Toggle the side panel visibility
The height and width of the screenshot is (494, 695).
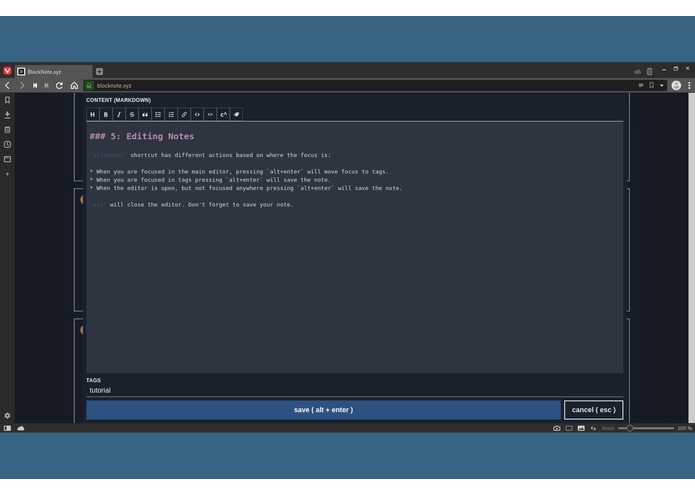tap(7, 428)
